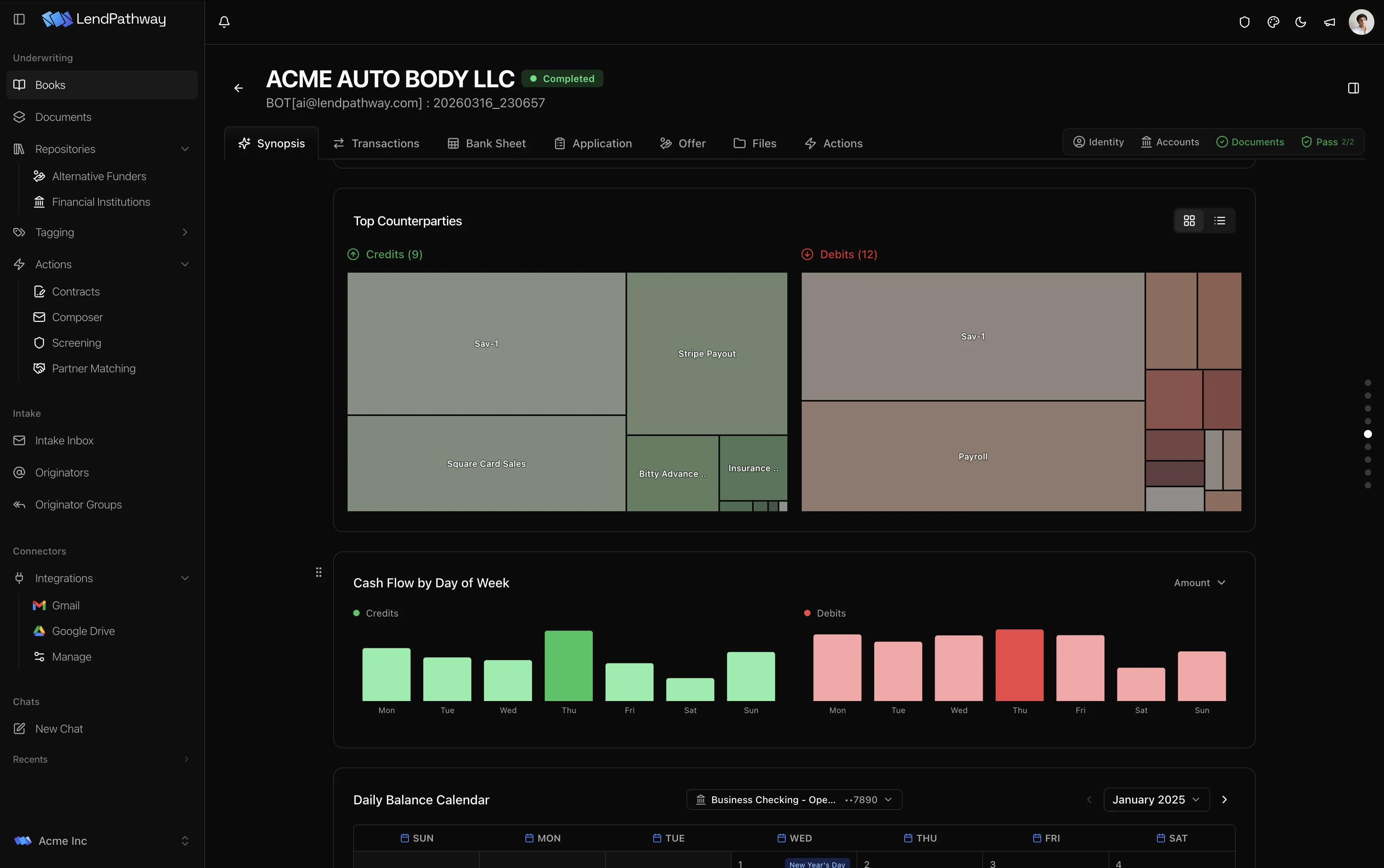Switch Top Counterparties to grid view
Image resolution: width=1384 pixels, height=868 pixels.
(x=1189, y=221)
